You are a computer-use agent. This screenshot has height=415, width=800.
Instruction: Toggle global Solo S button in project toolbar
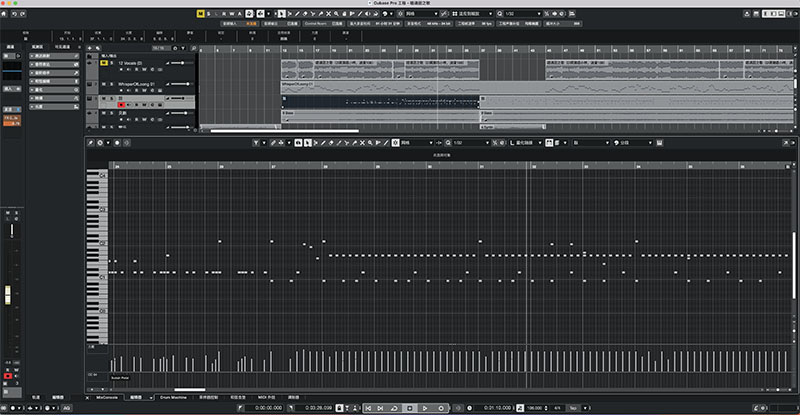pos(209,14)
